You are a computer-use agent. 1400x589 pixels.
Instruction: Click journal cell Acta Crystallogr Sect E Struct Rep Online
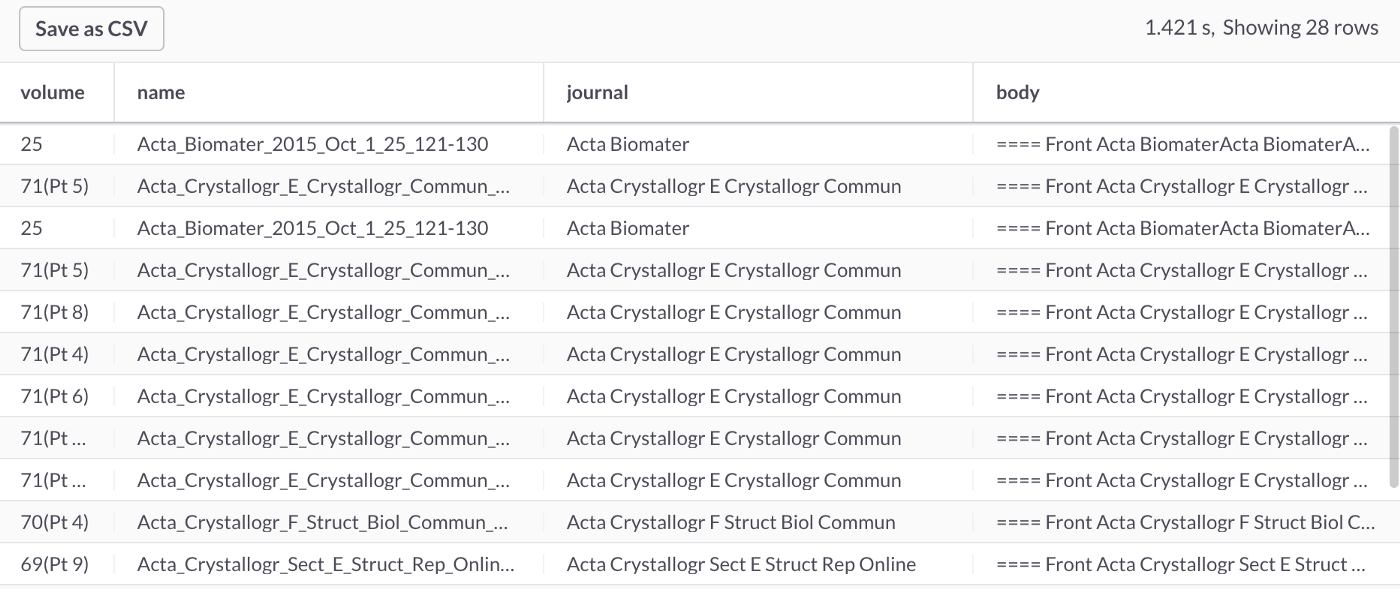[x=741, y=565]
